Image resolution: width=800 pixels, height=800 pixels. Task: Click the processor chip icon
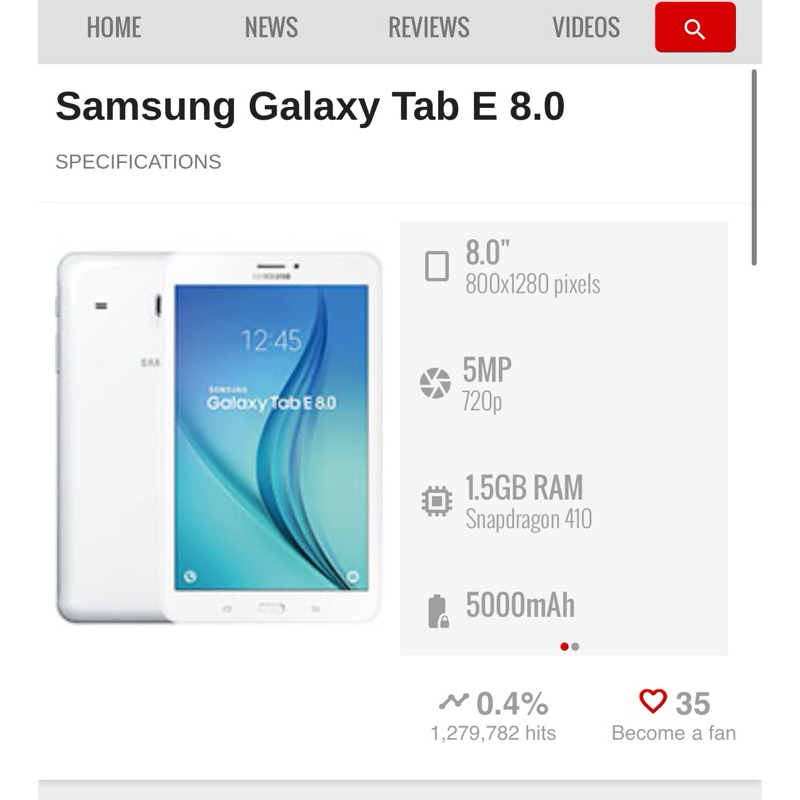click(x=437, y=501)
